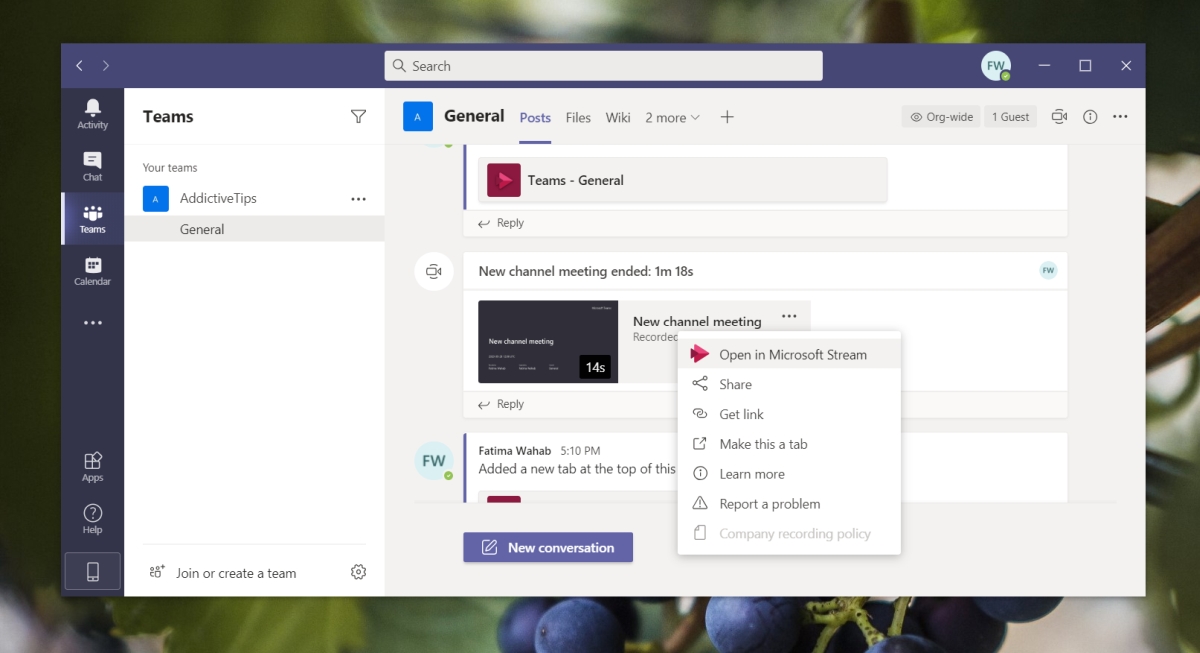Open the Apps store icon
Viewport: 1200px width, 653px height.
[x=92, y=466]
